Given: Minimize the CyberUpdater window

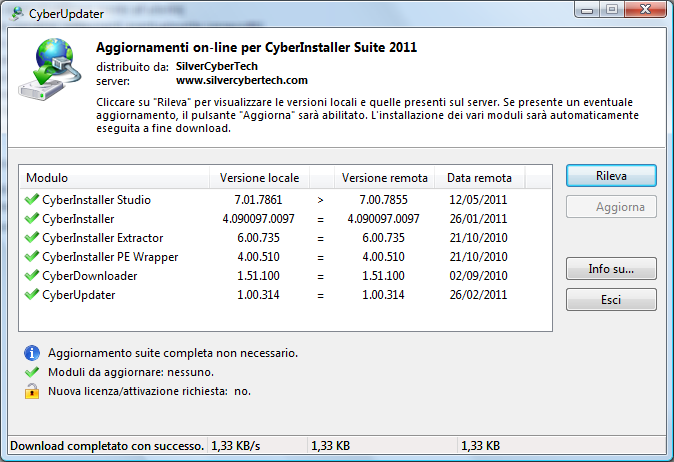Looking at the screenshot, I should tap(587, 9).
